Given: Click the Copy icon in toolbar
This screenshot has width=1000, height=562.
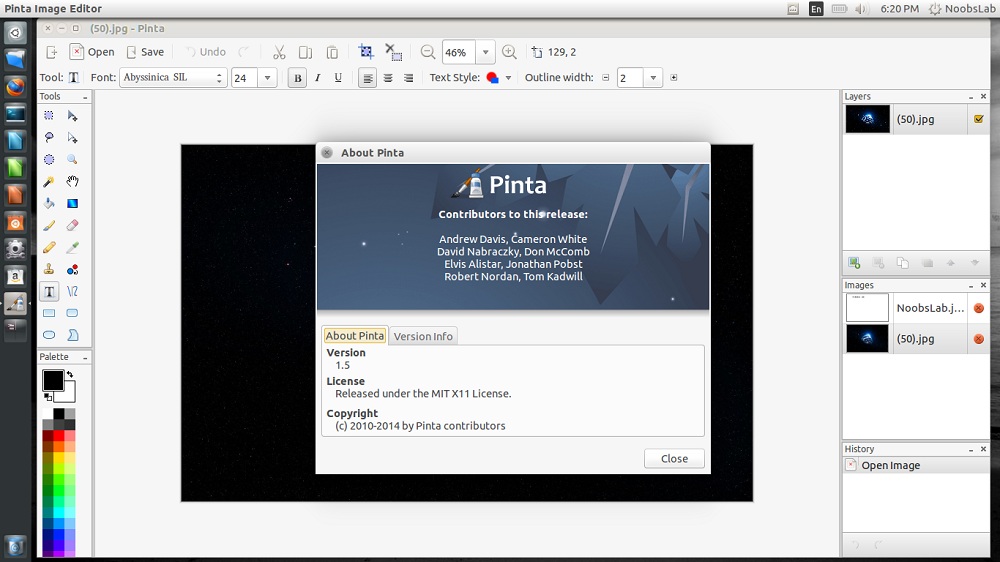Looking at the screenshot, I should pos(305,52).
